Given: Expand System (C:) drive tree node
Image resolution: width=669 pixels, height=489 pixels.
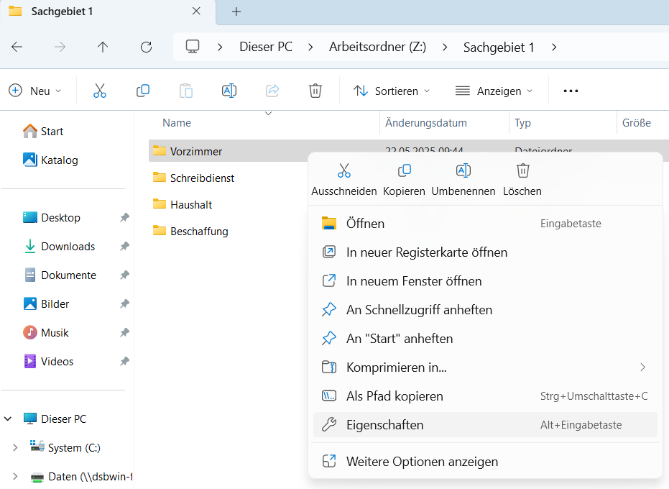Looking at the screenshot, I should 14,448.
